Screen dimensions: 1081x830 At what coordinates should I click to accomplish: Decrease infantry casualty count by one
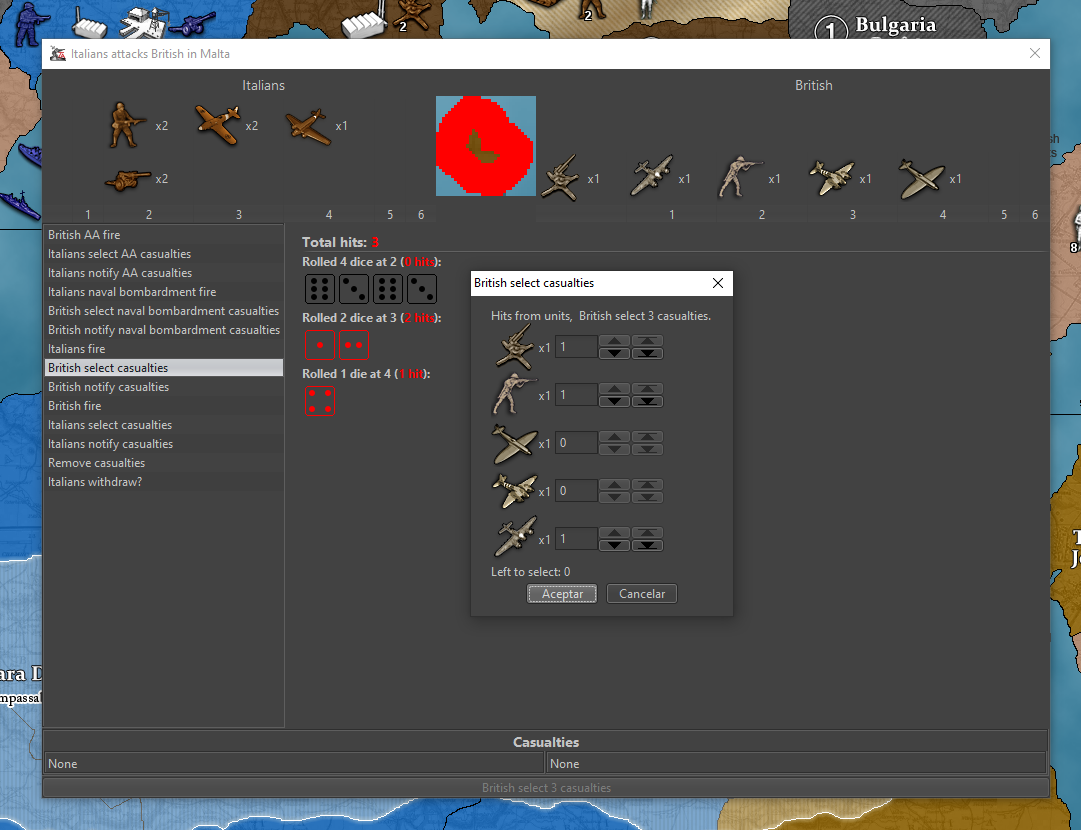(x=615, y=401)
